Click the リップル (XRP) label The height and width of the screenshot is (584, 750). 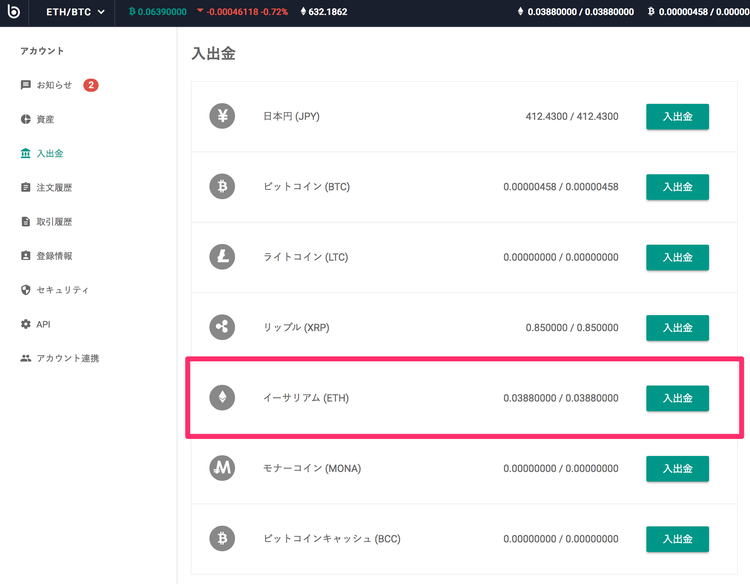296,327
